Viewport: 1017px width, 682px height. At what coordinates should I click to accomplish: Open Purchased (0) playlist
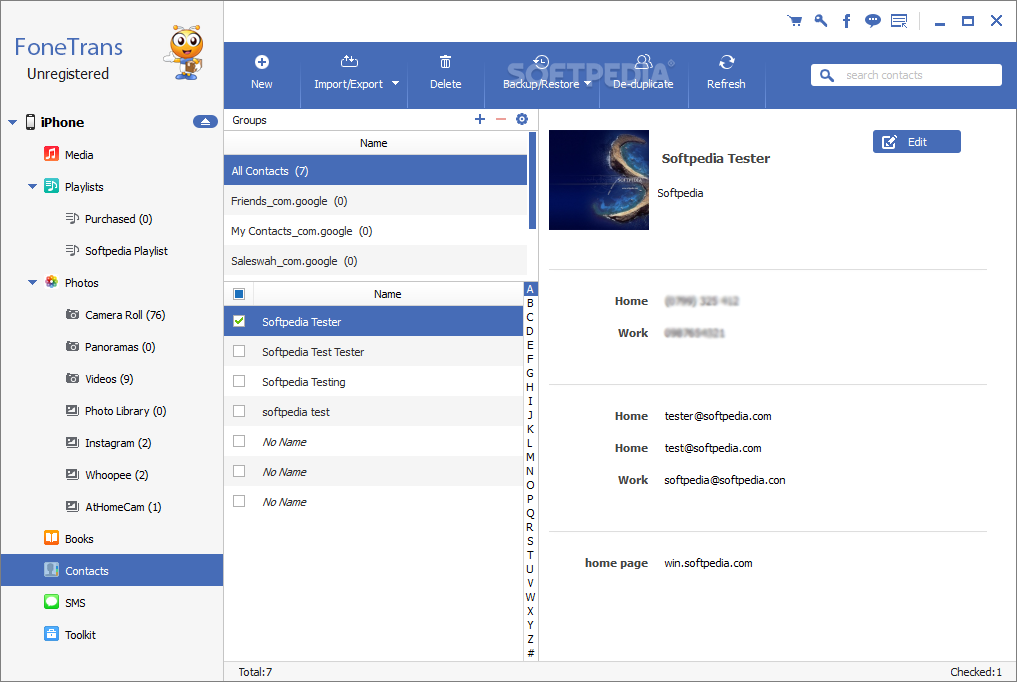(118, 219)
